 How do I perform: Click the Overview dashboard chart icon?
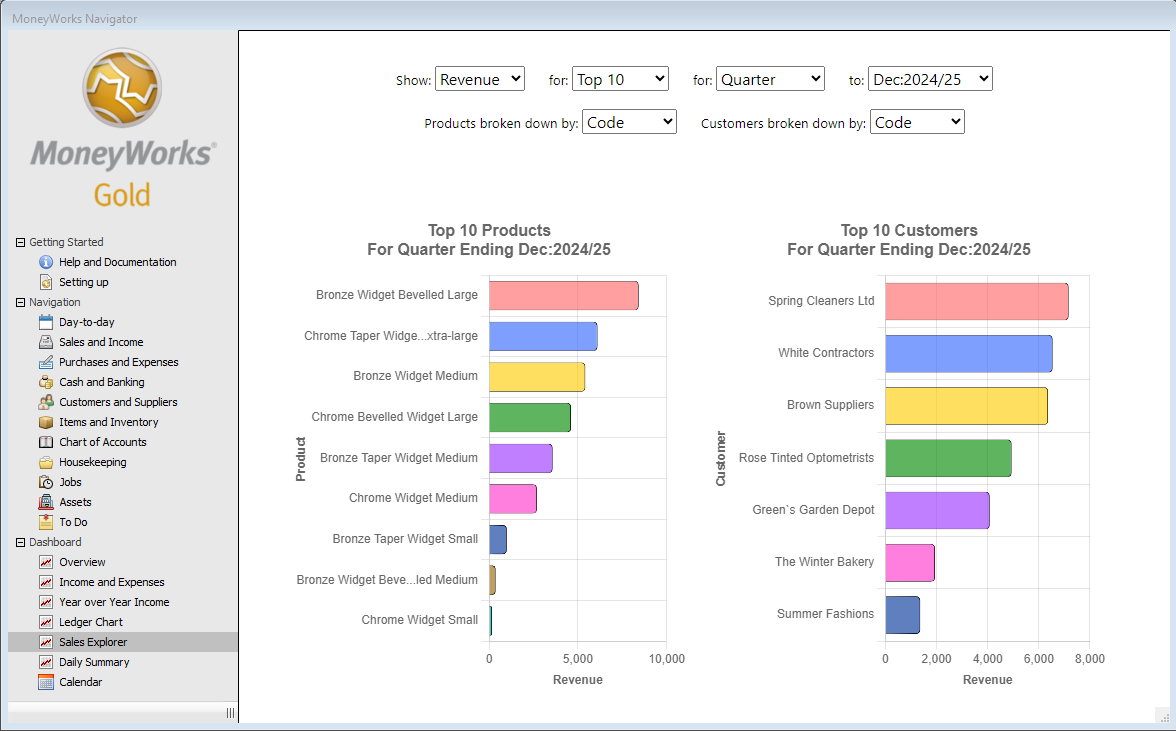tap(46, 562)
